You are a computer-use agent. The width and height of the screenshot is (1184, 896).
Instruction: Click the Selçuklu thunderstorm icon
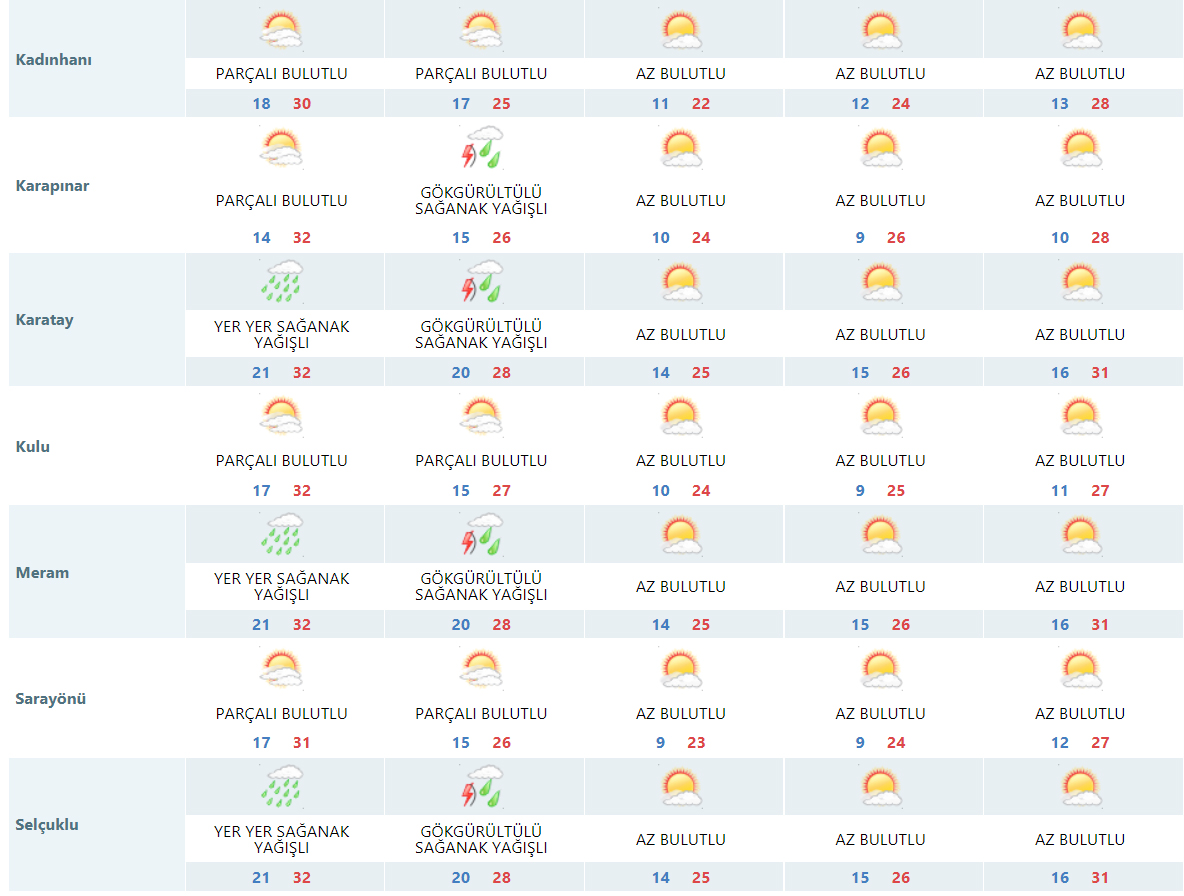(x=481, y=787)
